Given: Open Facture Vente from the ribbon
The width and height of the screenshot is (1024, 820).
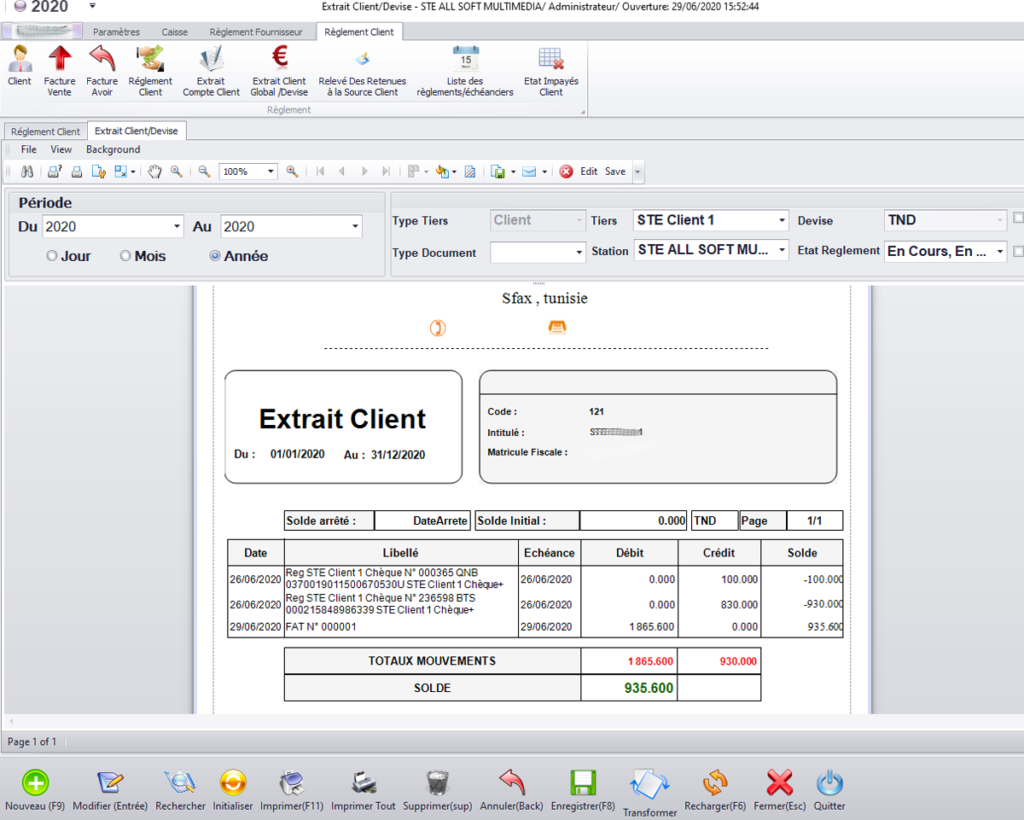Looking at the screenshot, I should pos(59,71).
